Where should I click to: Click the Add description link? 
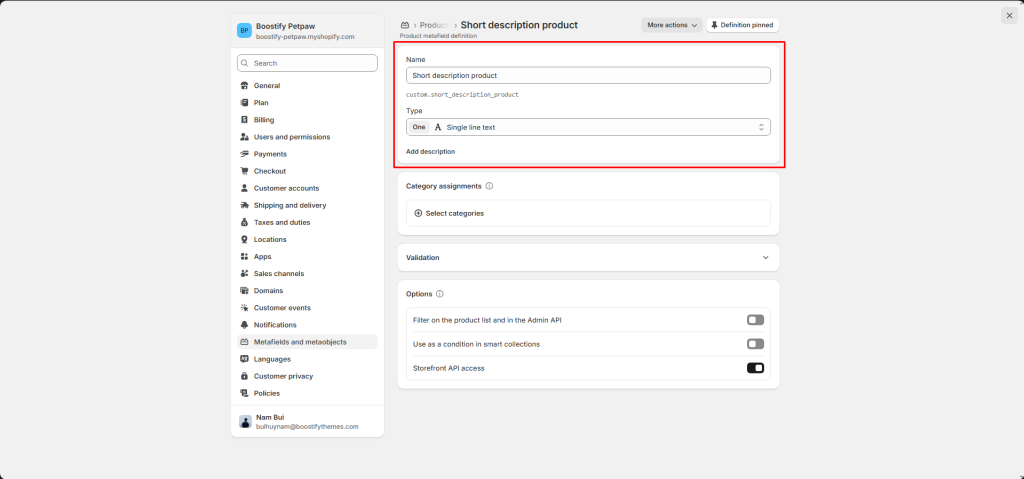(430, 152)
